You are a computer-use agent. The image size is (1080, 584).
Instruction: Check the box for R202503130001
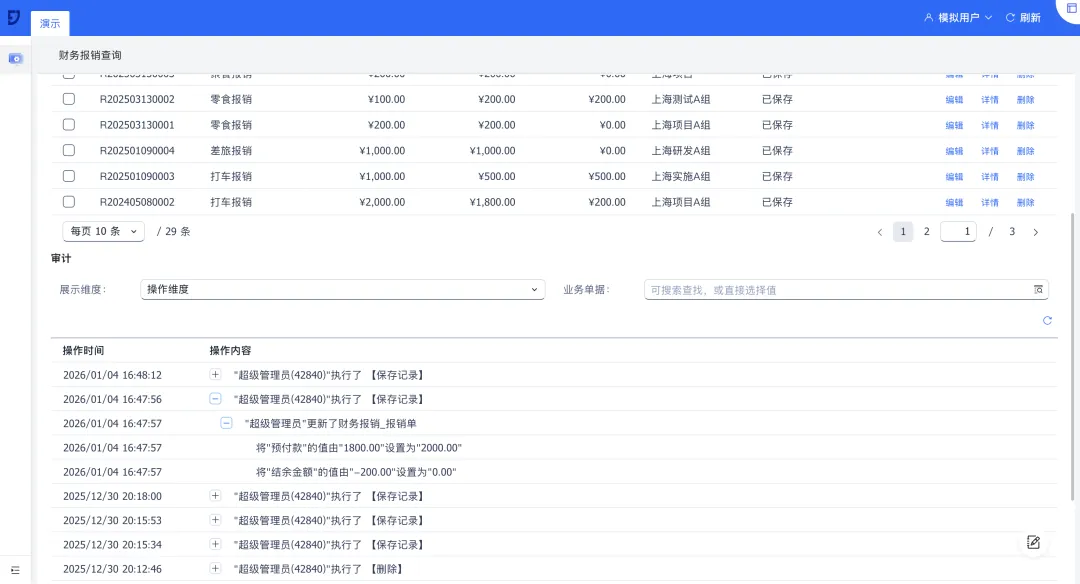click(69, 125)
